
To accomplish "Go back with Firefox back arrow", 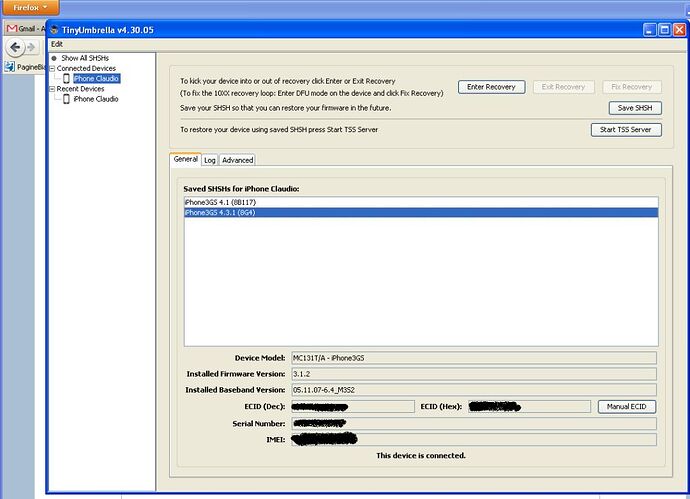I will (x=15, y=47).
